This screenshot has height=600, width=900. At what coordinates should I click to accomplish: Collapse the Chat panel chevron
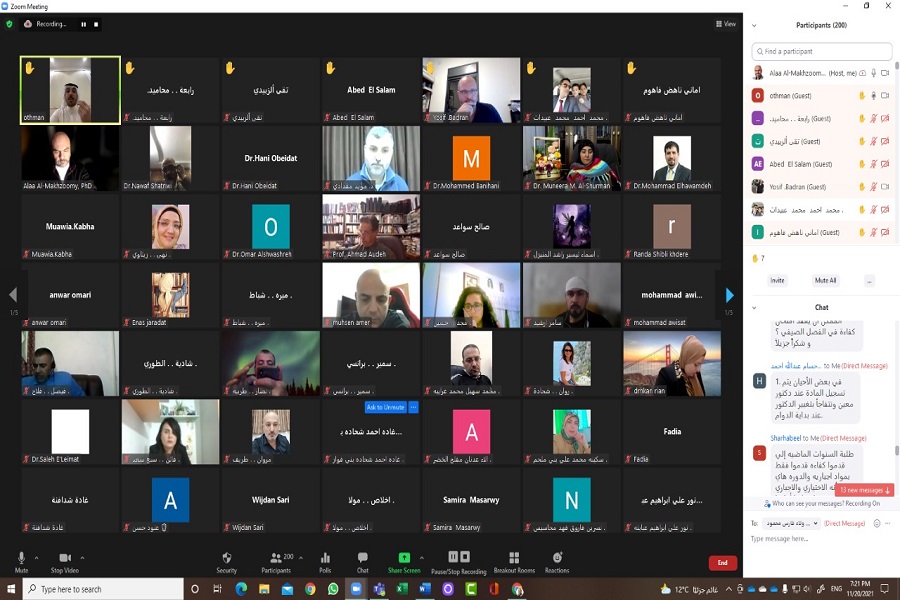[754, 308]
